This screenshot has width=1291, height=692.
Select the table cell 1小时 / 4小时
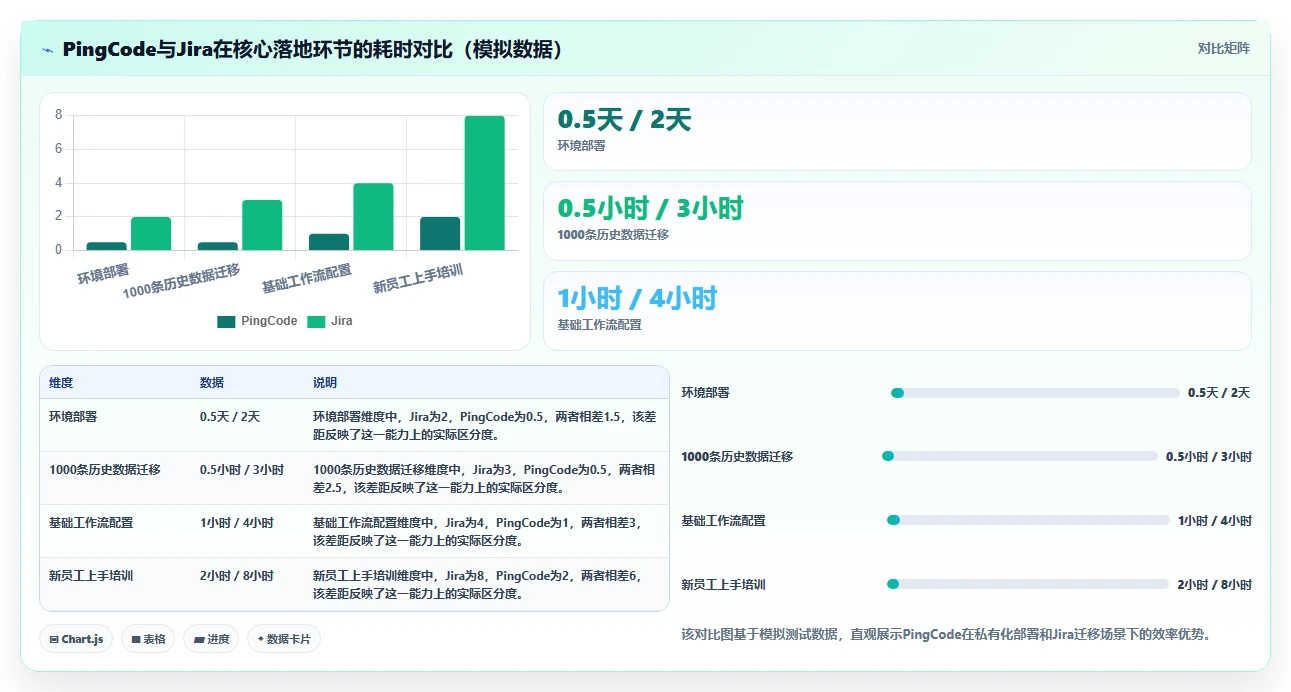coord(237,522)
